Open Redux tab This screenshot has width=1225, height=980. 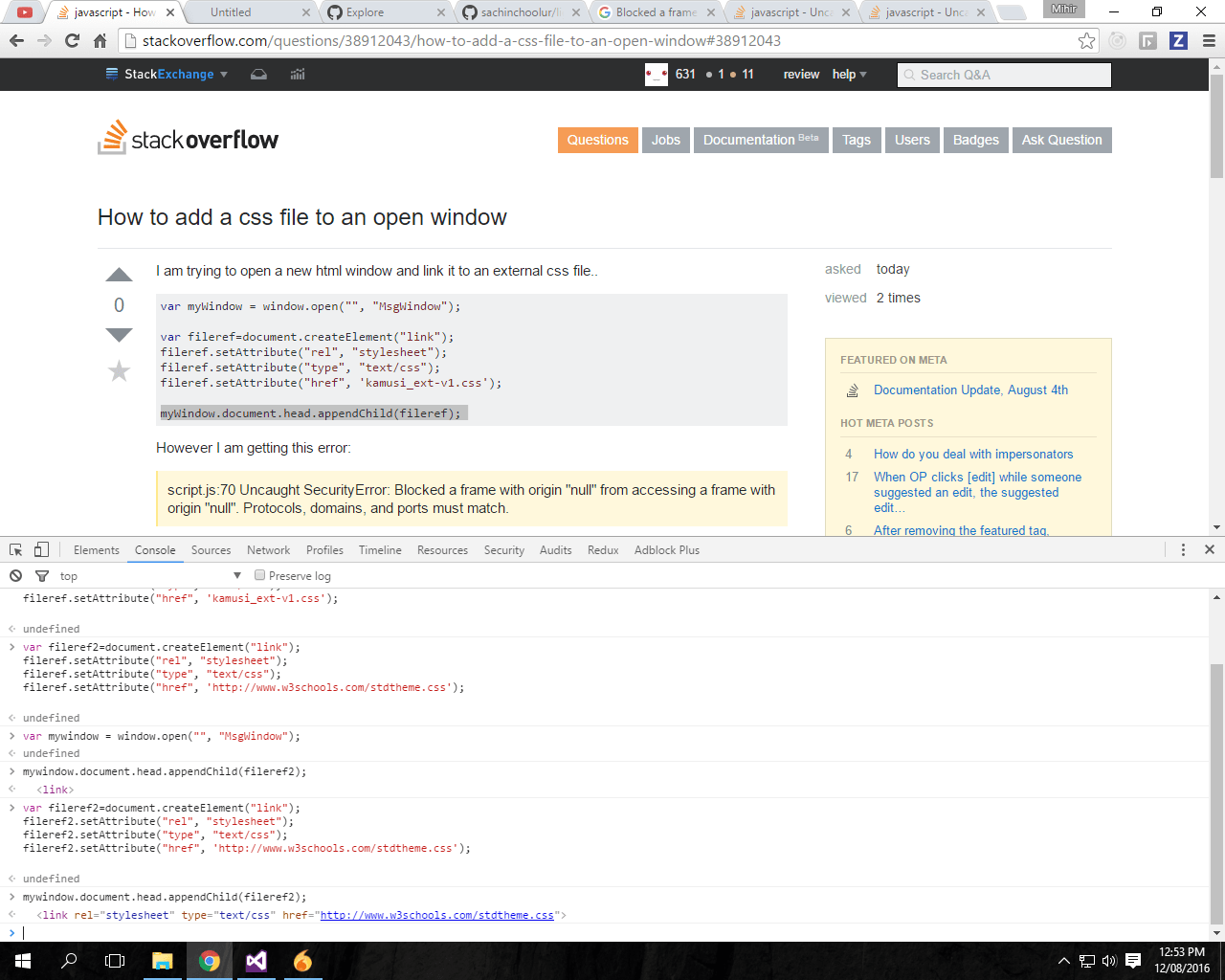pyautogui.click(x=603, y=550)
